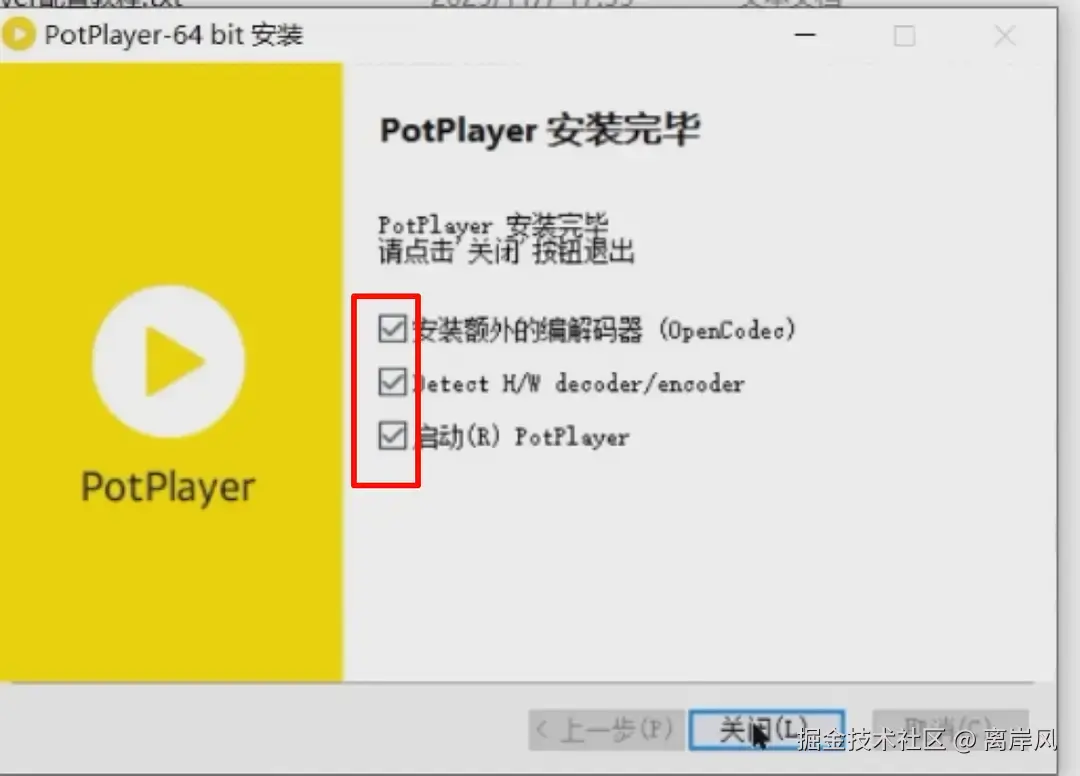Click the disabled maximize box in the title bar
Image resolution: width=1080 pixels, height=776 pixels.
[904, 35]
